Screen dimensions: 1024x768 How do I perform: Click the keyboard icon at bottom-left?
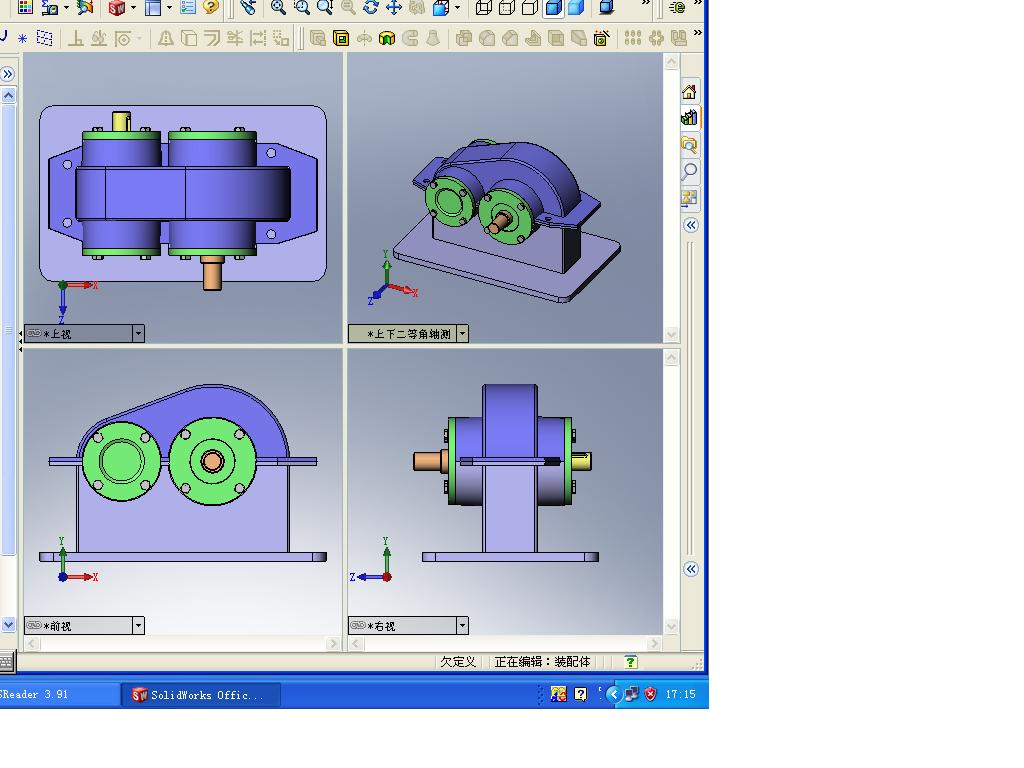coord(7,662)
